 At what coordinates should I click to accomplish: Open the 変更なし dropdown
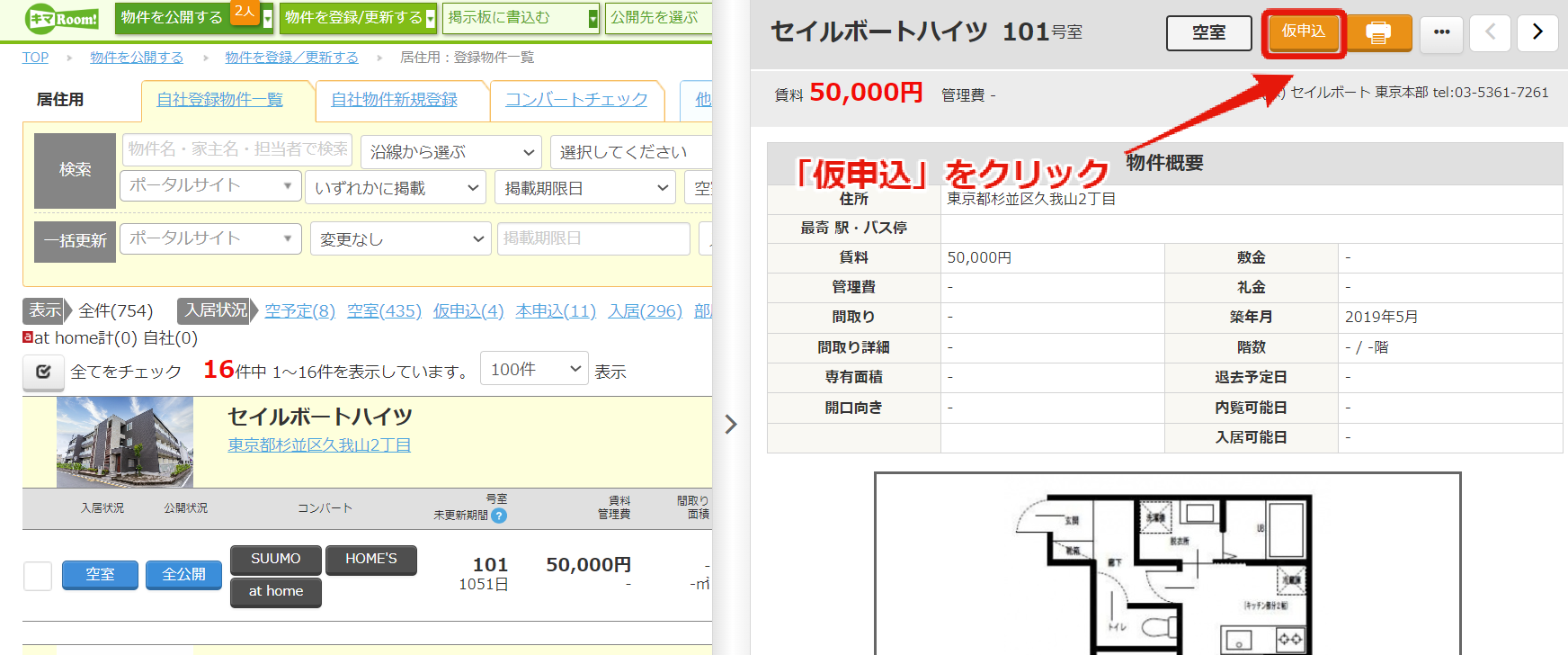click(x=401, y=239)
